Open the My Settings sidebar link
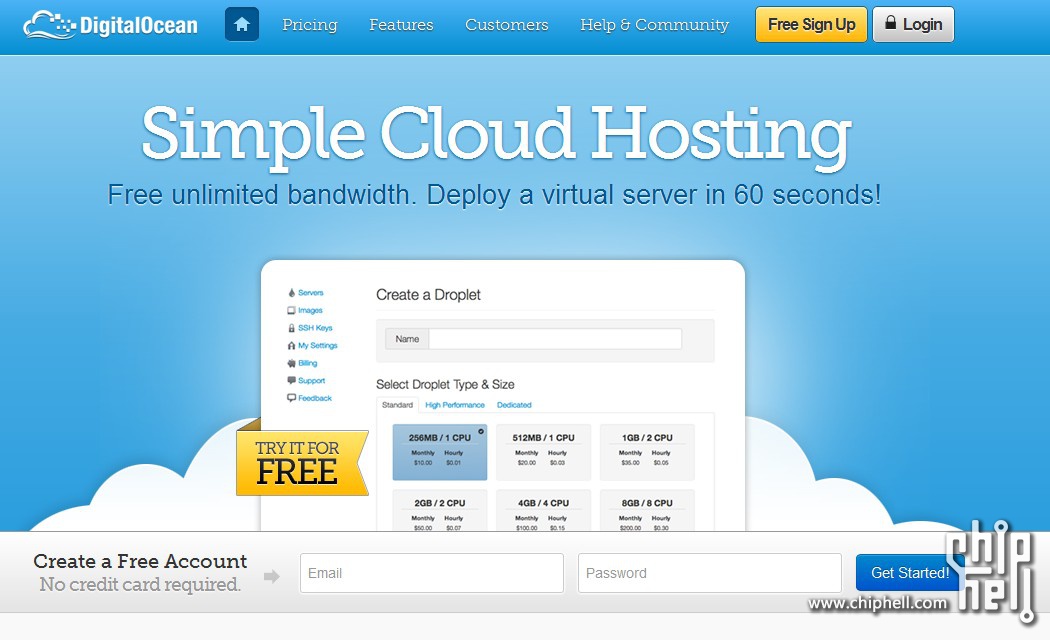The width and height of the screenshot is (1050, 640). pyautogui.click(x=318, y=345)
